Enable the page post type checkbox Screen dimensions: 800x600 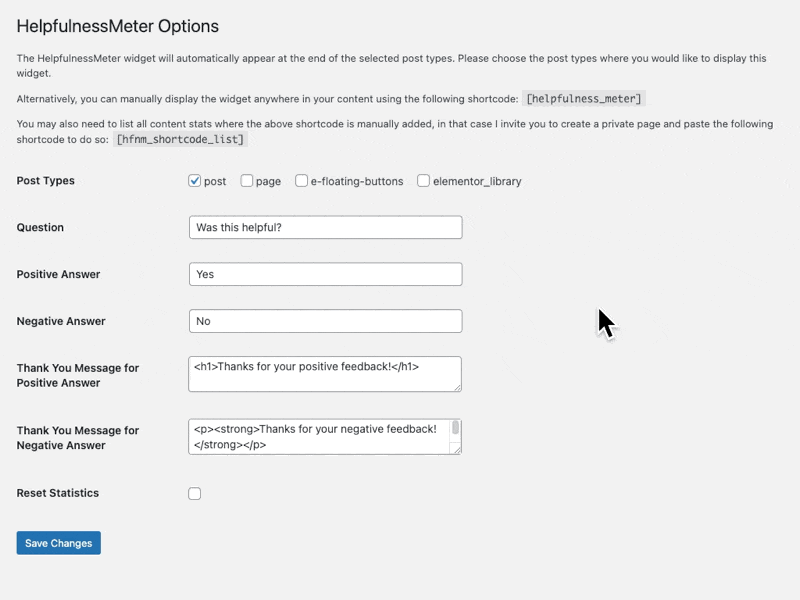pos(246,181)
